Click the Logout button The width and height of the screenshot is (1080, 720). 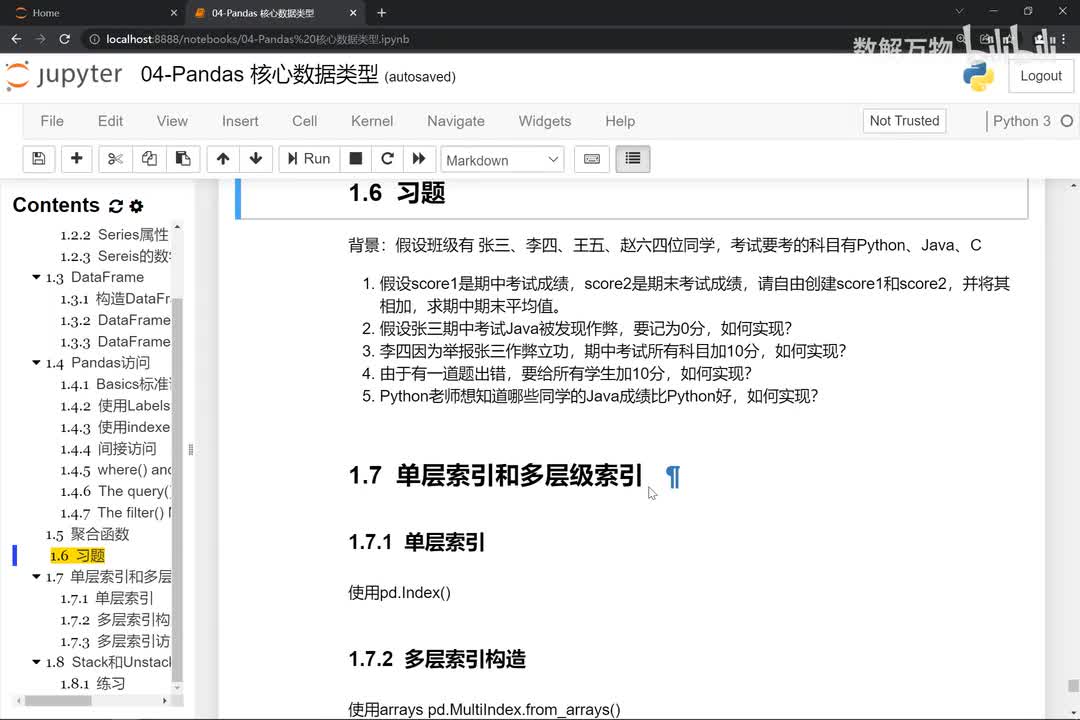(1041, 76)
